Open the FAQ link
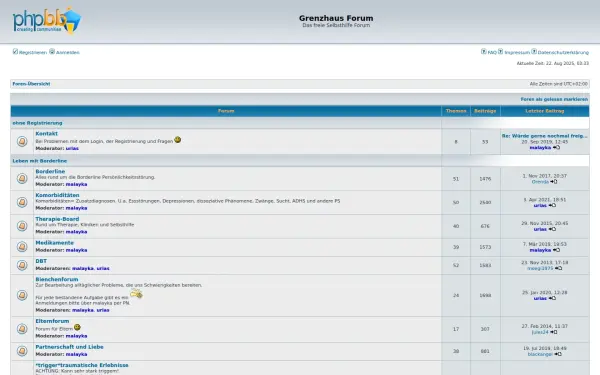The width and height of the screenshot is (600, 375). pos(492,52)
